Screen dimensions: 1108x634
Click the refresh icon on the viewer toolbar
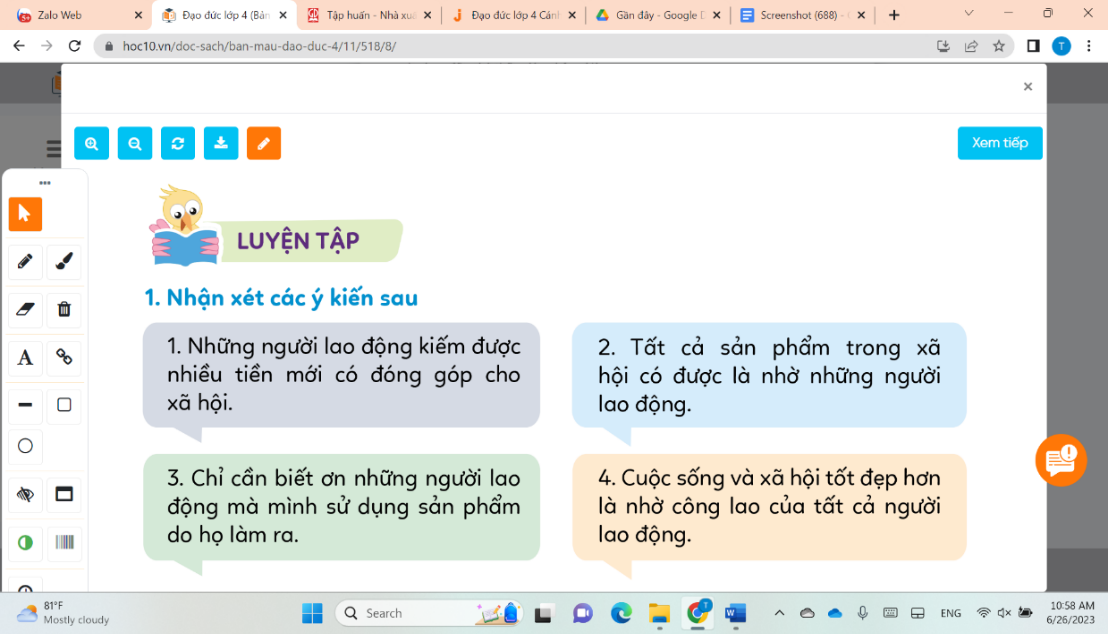(x=177, y=143)
